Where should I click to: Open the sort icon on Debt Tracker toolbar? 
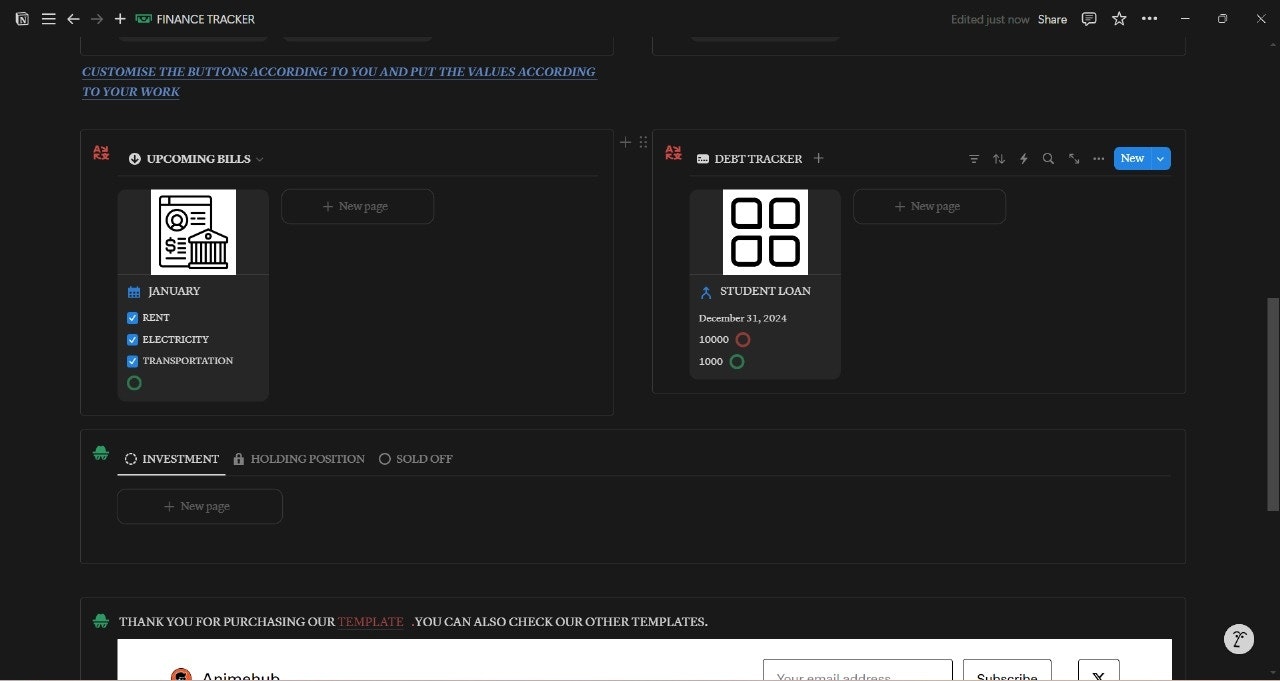coord(998,158)
